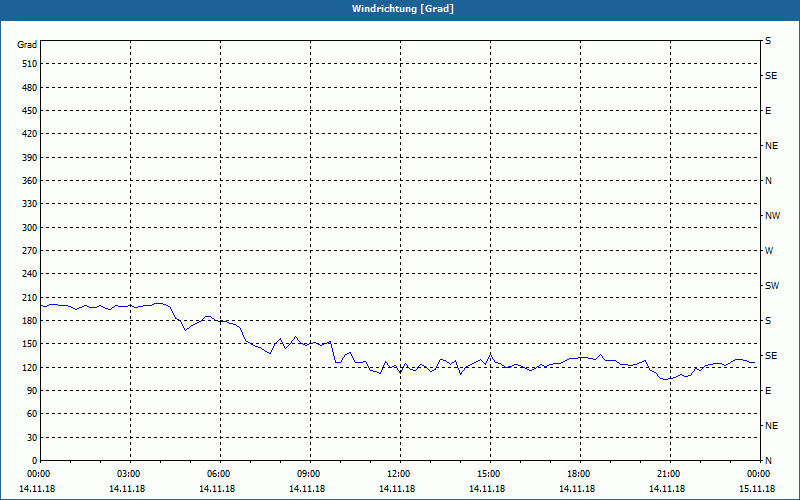Click the S compass label on the 180 gridline

pos(768,320)
